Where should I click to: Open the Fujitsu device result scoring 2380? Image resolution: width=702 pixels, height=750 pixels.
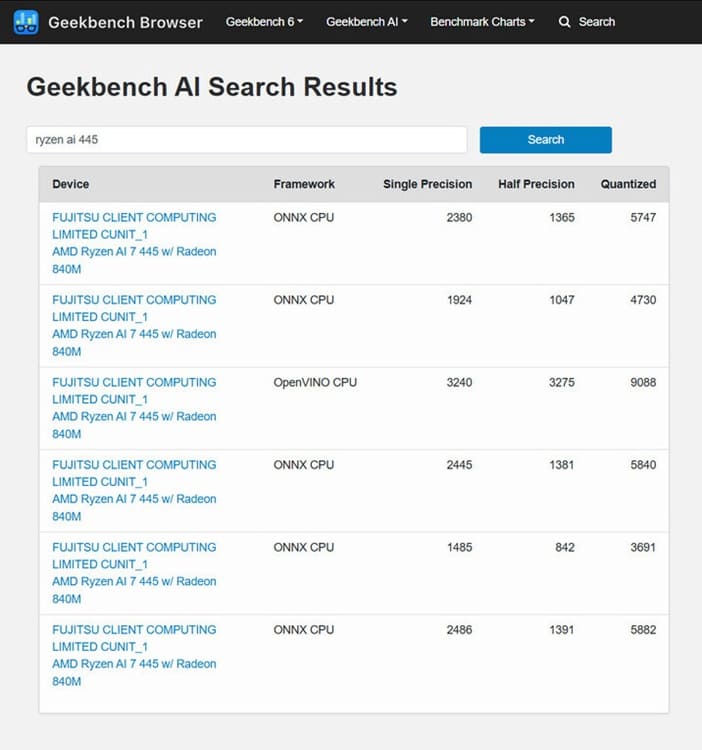pos(134,234)
